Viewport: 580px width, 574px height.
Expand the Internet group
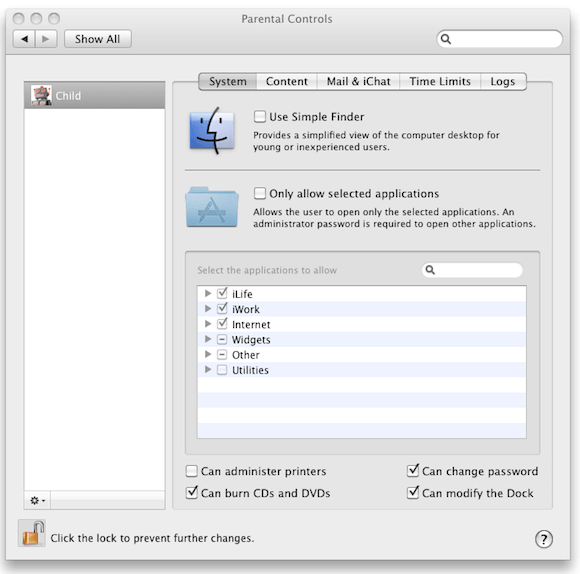pyautogui.click(x=208, y=324)
